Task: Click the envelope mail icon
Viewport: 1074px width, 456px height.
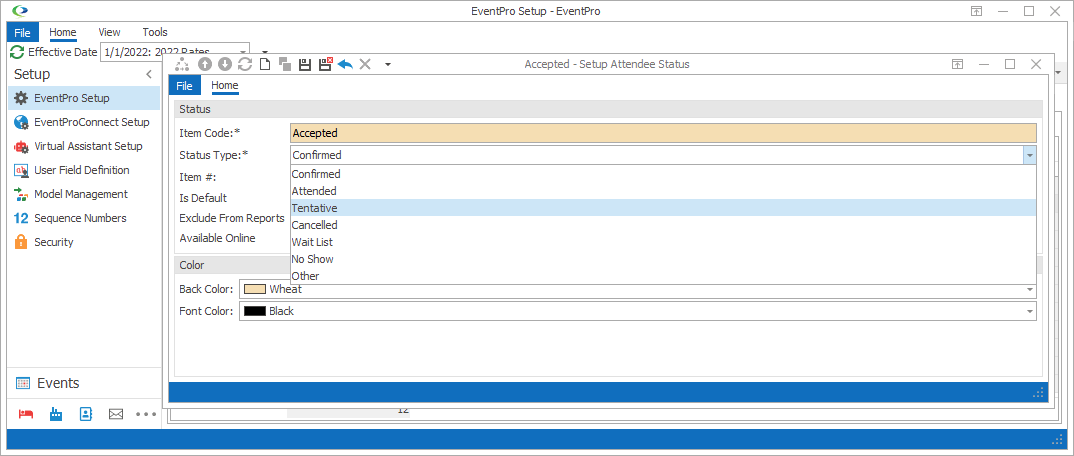Action: coord(116,414)
